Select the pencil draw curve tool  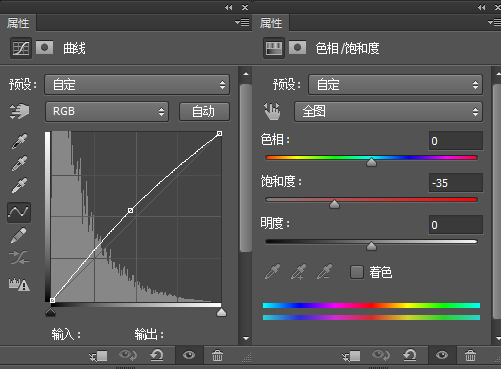click(19, 235)
